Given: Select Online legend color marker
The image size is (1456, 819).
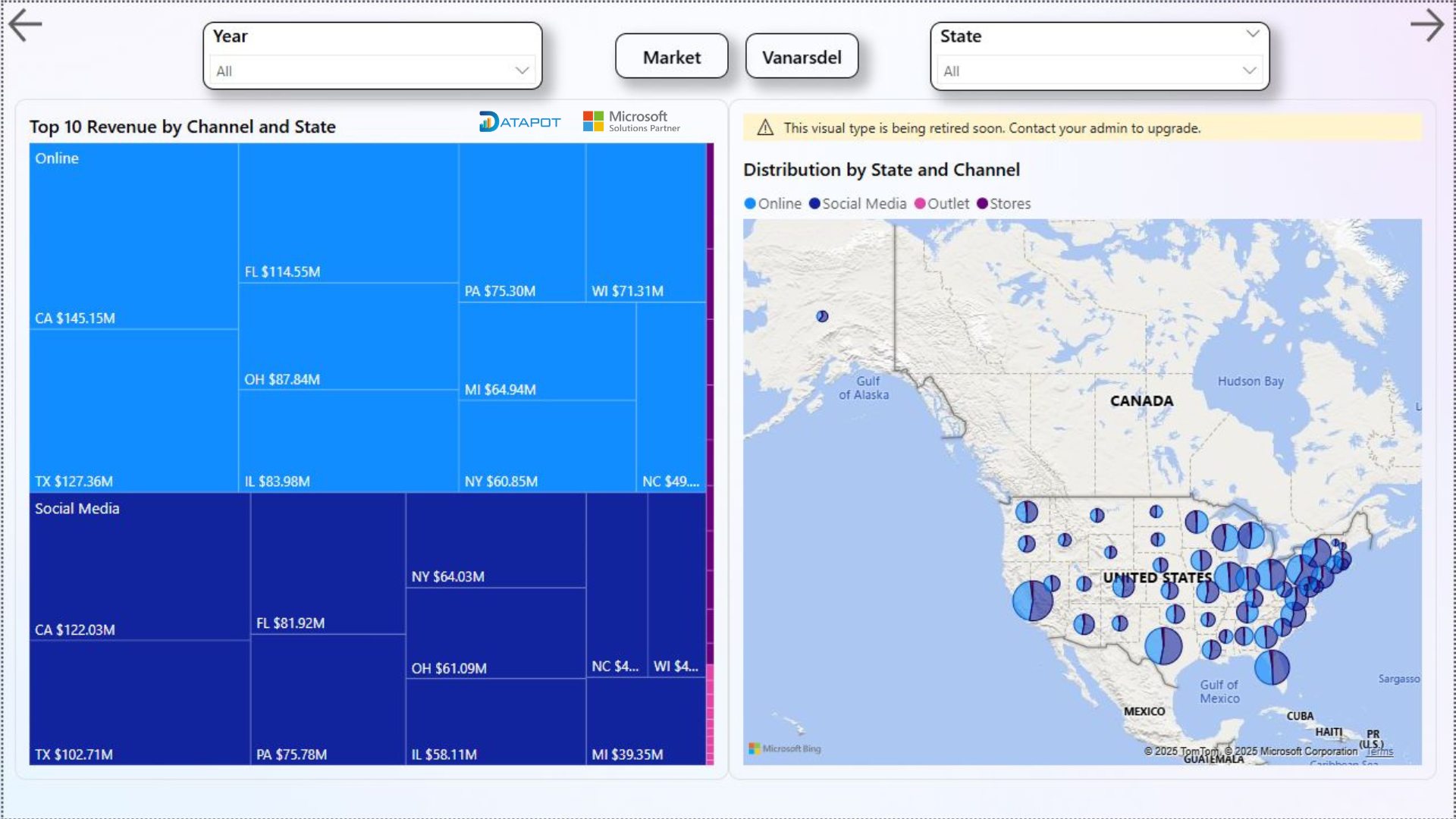Looking at the screenshot, I should (750, 203).
